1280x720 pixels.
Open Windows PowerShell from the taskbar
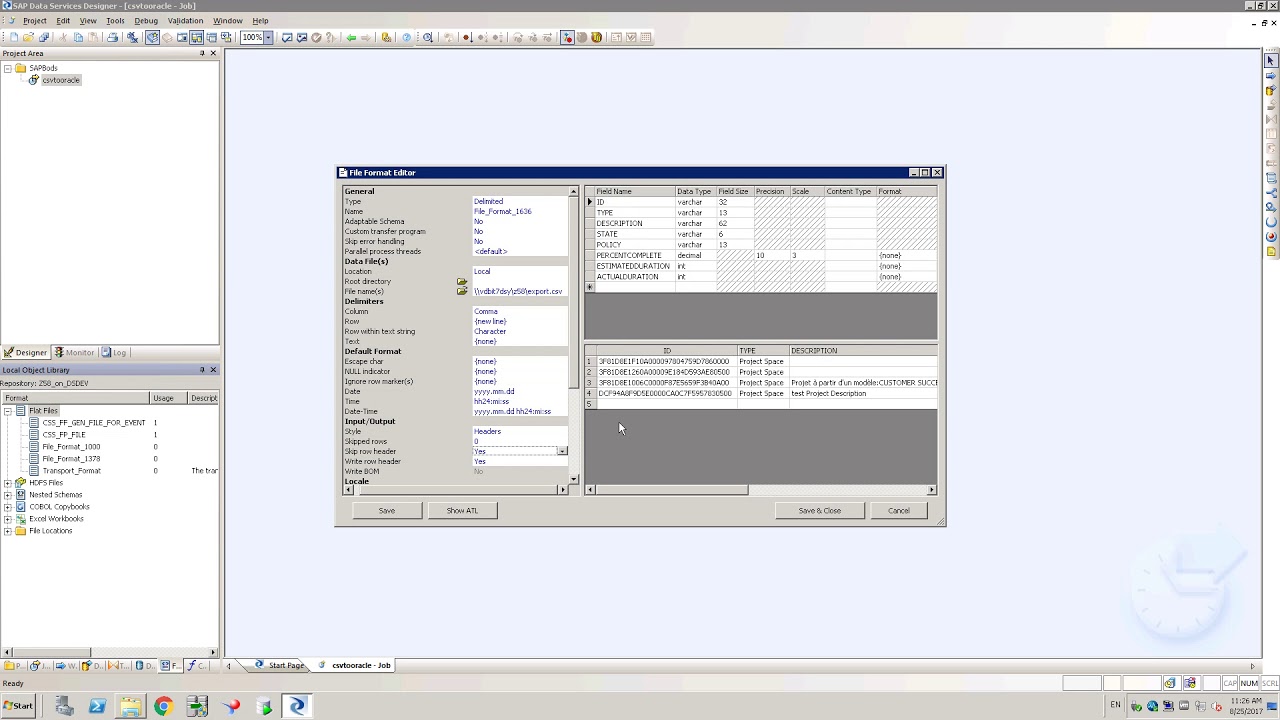(x=97, y=706)
